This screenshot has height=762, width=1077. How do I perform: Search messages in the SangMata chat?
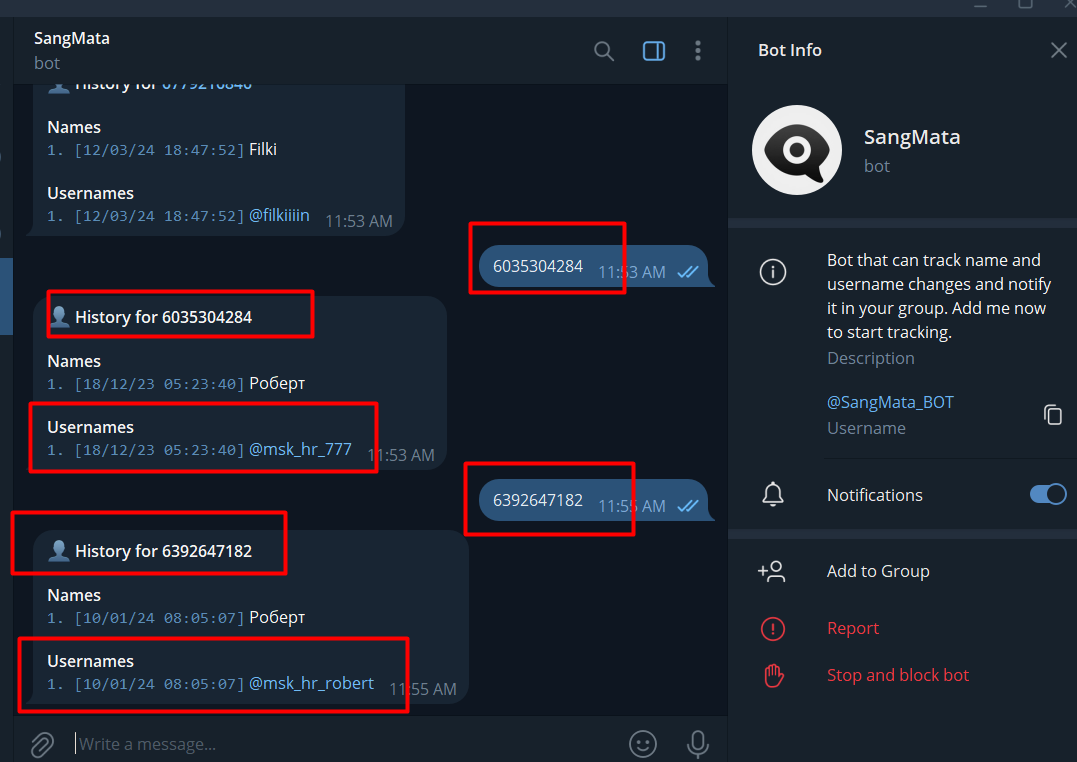tap(604, 51)
